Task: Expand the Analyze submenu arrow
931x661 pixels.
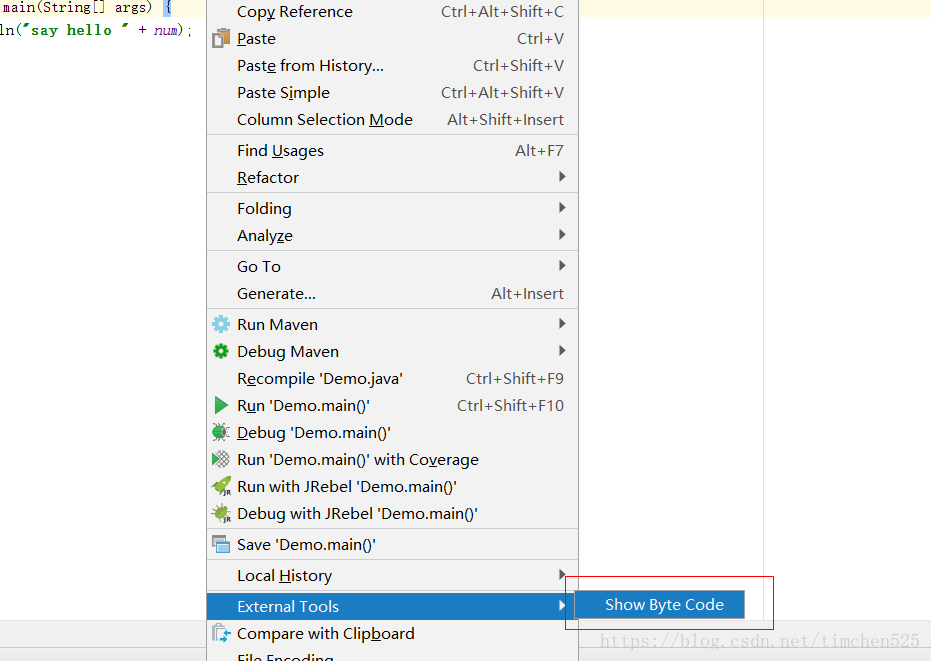Action: (562, 235)
